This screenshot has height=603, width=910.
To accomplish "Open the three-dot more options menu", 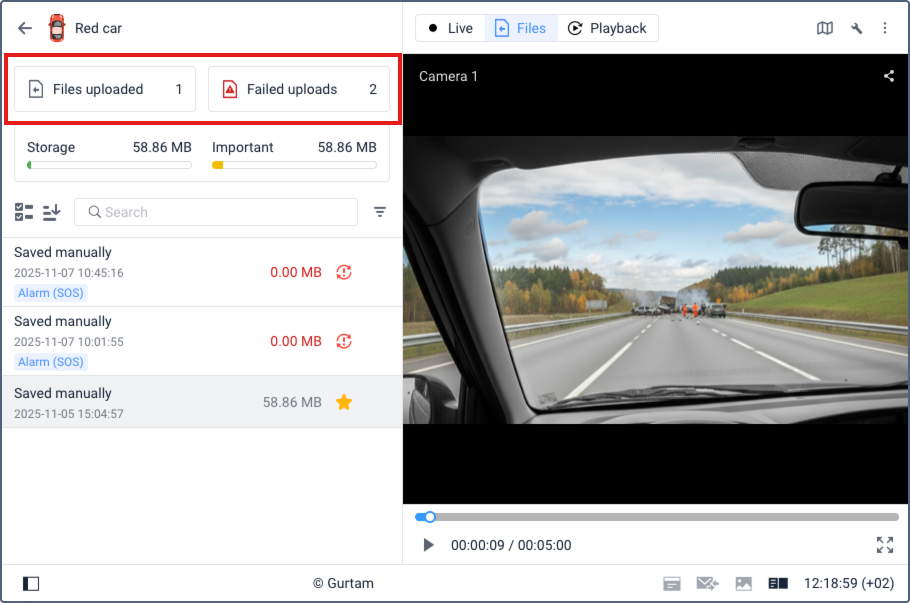I will pos(885,28).
